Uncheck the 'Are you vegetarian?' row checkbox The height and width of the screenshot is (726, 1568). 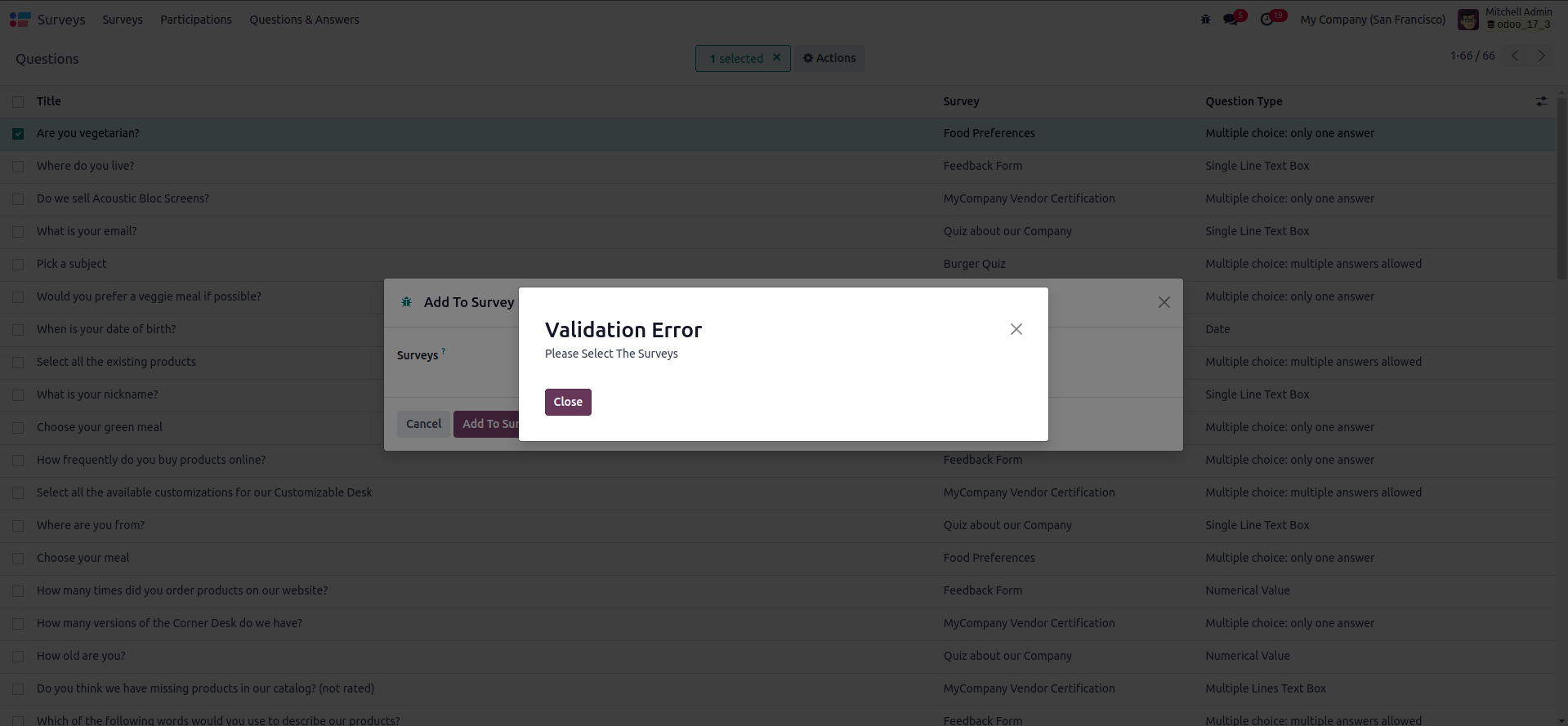[18, 134]
